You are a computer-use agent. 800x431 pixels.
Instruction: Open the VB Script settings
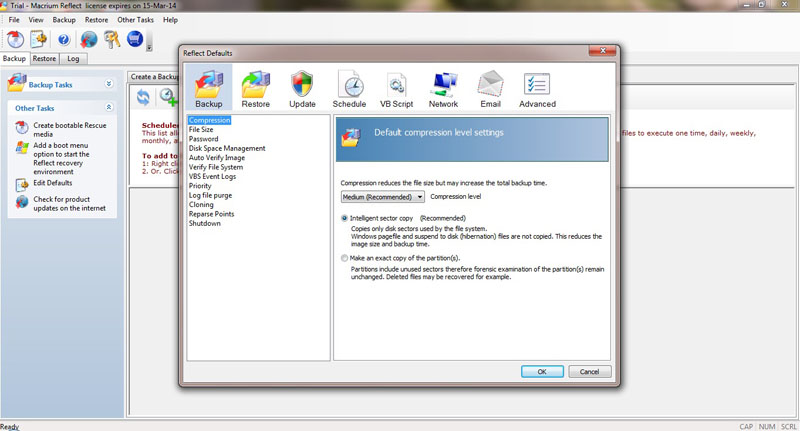tap(396, 89)
